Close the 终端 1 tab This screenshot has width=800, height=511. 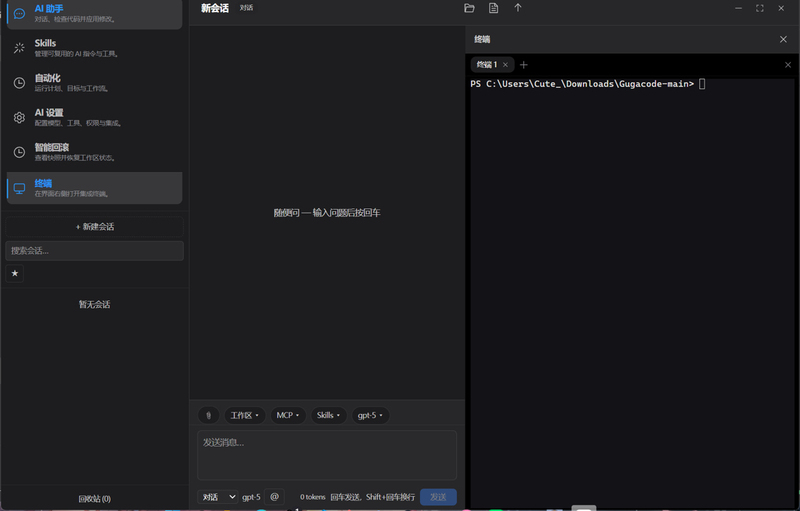[x=505, y=65]
